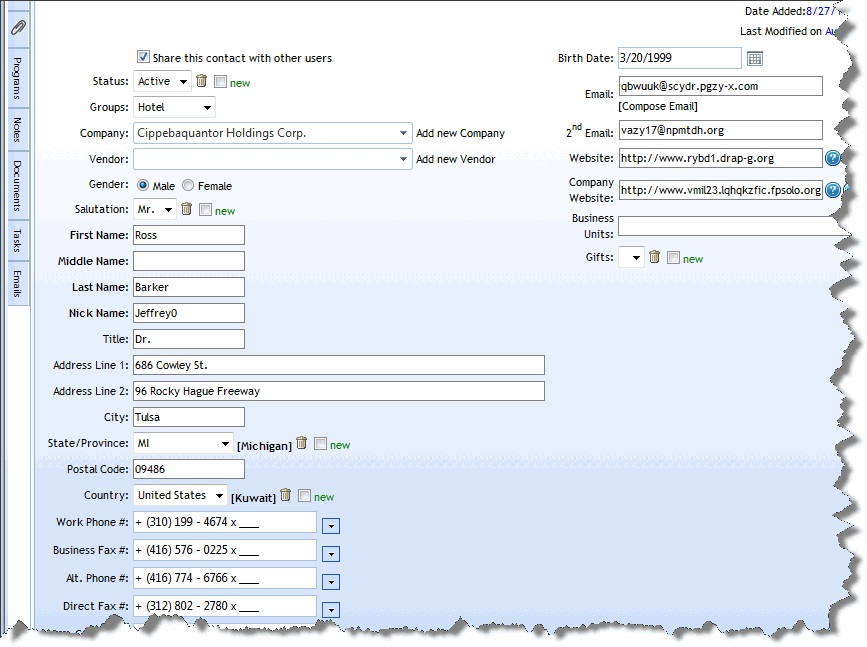Select the Female gender radio button
Viewport: 867px width, 647px height.
point(188,185)
